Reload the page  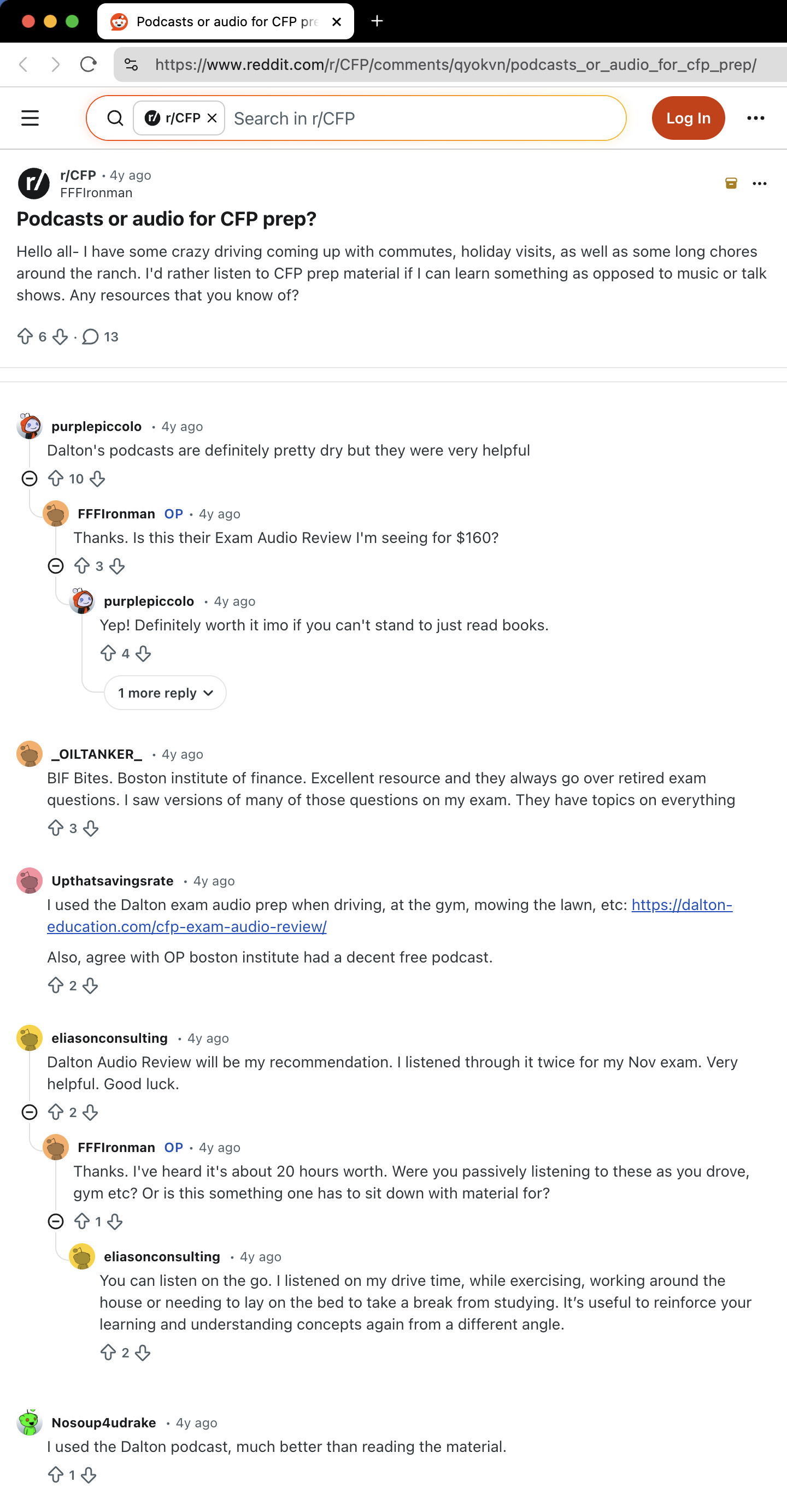(88, 64)
